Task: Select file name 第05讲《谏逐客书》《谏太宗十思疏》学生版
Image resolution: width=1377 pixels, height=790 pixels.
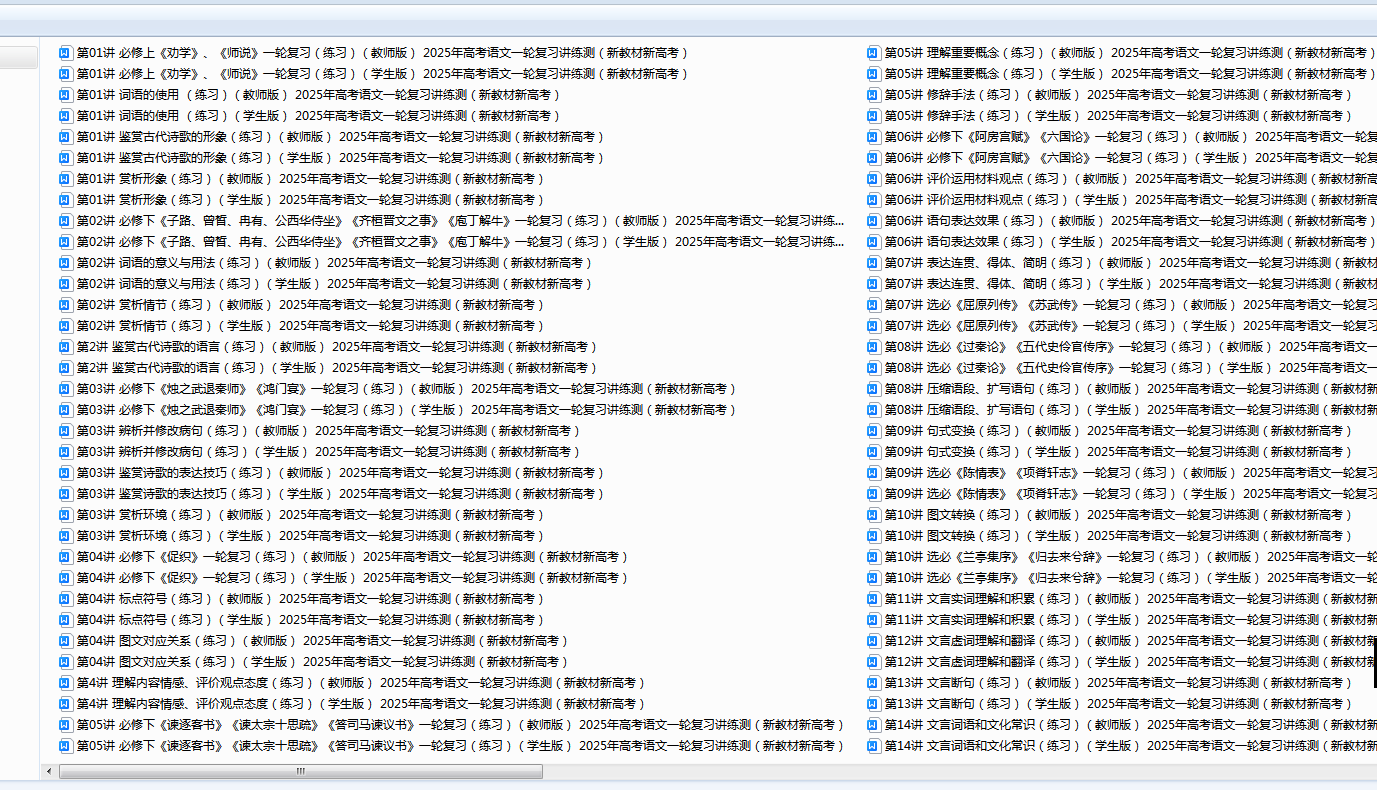Action: pos(461,745)
